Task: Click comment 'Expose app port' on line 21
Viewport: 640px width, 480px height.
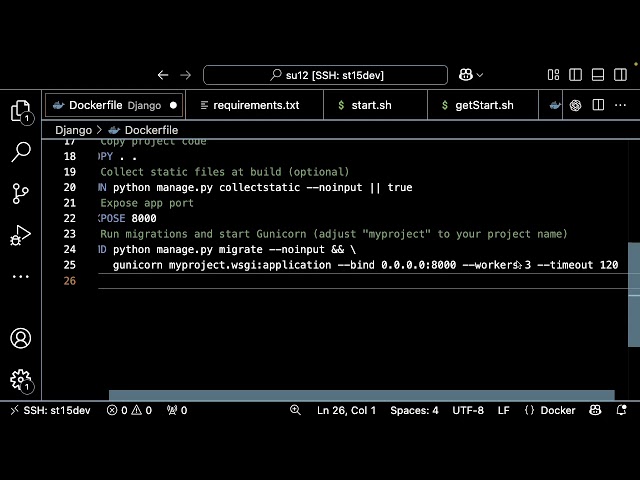Action: (147, 203)
